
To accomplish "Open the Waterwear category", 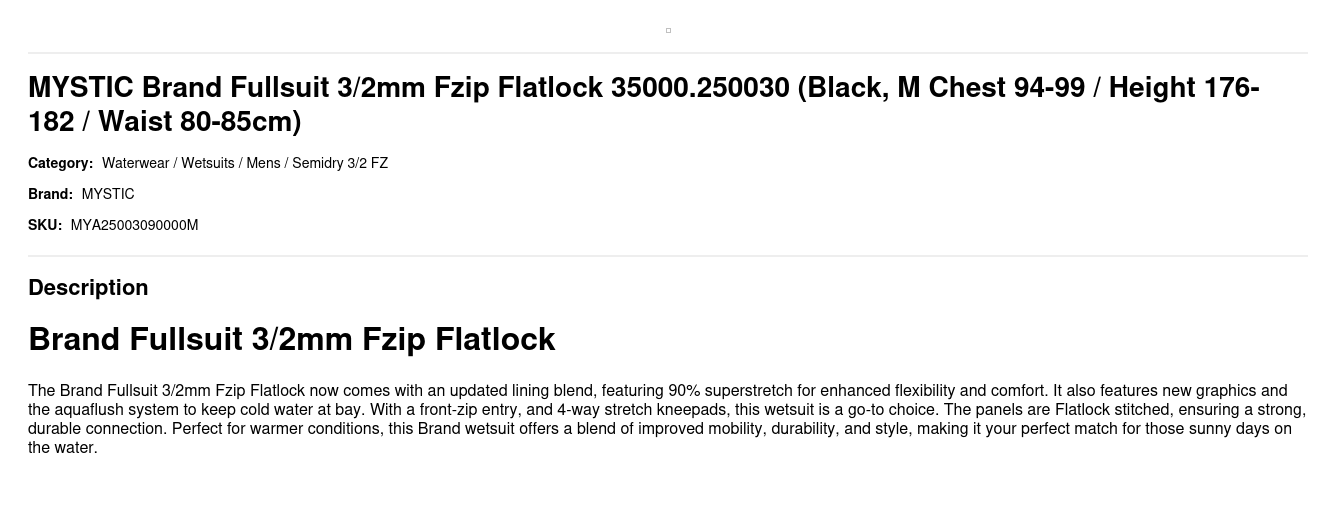I will [x=135, y=163].
